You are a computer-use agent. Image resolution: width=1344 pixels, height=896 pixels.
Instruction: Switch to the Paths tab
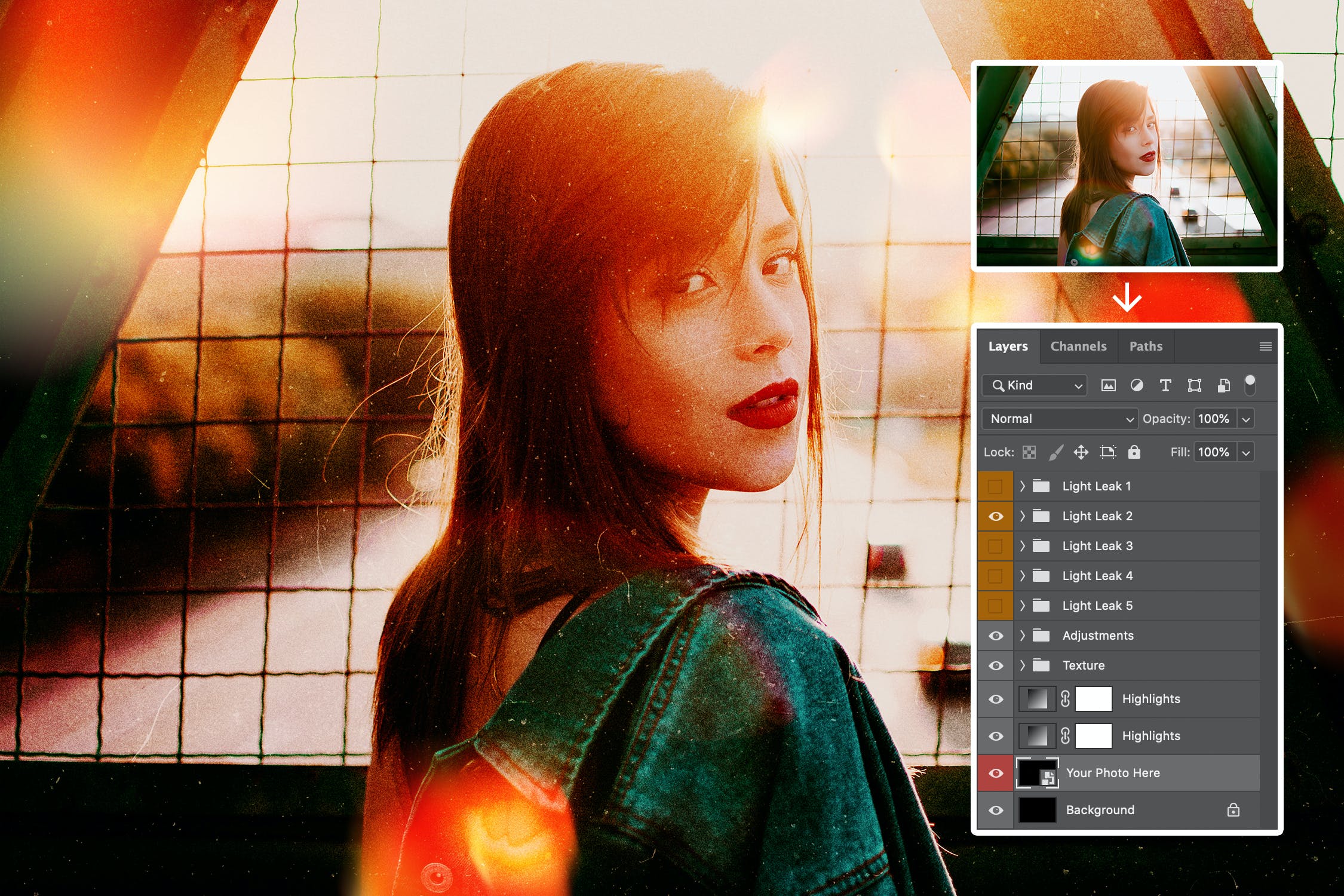click(x=1145, y=346)
